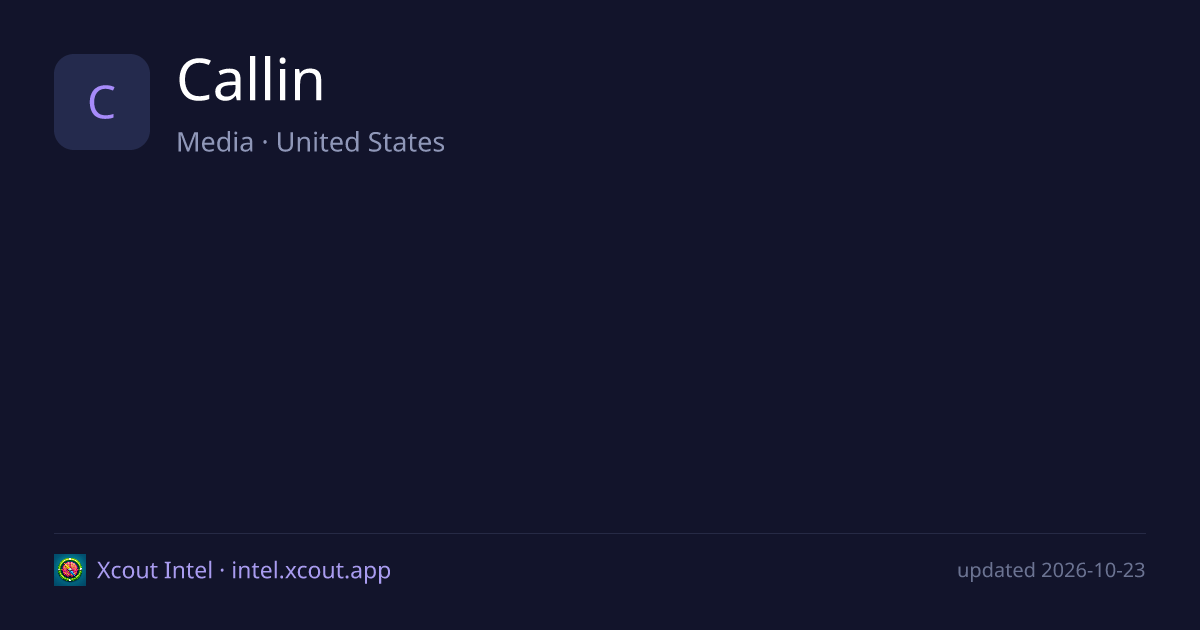Click the dot separator after Media
This screenshot has width=1200, height=630.
265,143
